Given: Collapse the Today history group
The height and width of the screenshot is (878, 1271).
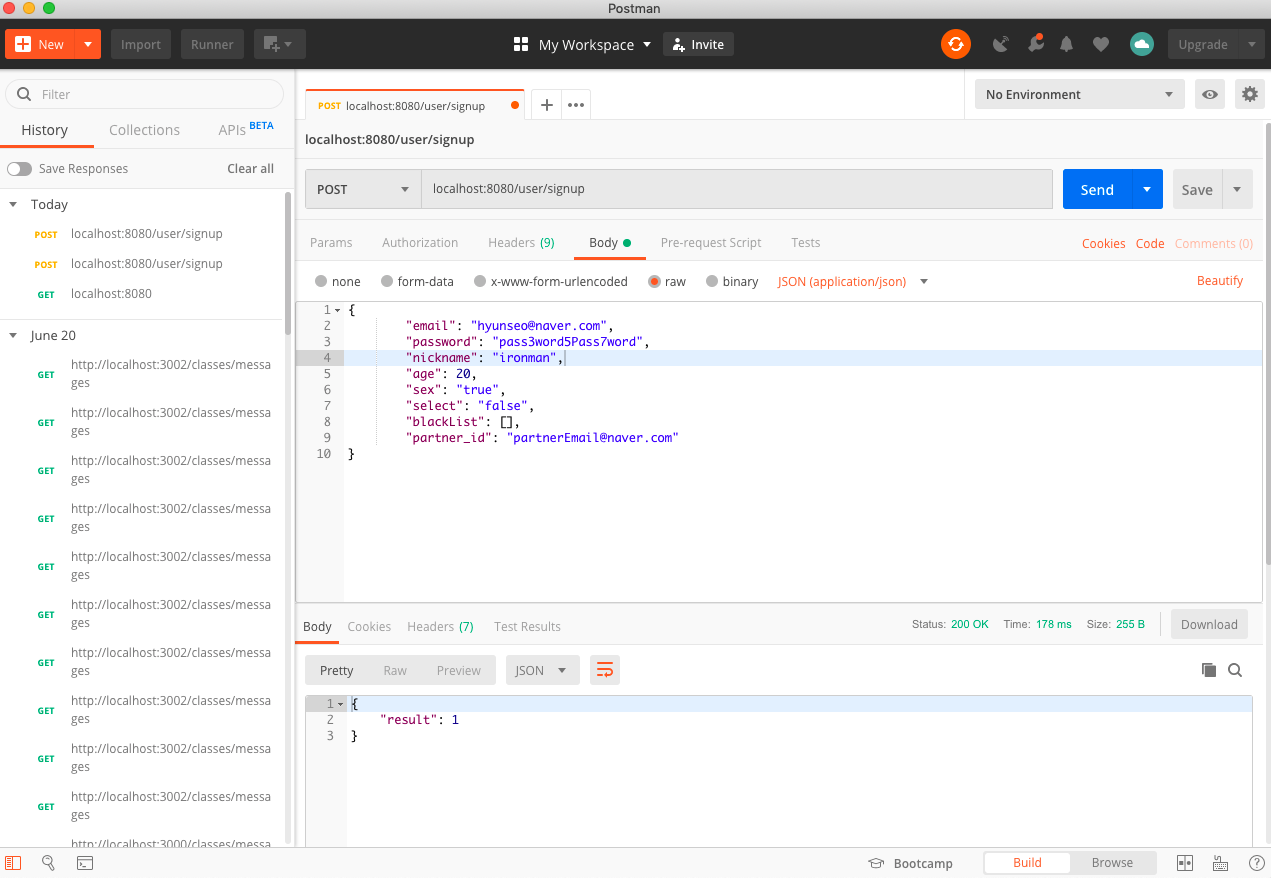Looking at the screenshot, I should (14, 204).
